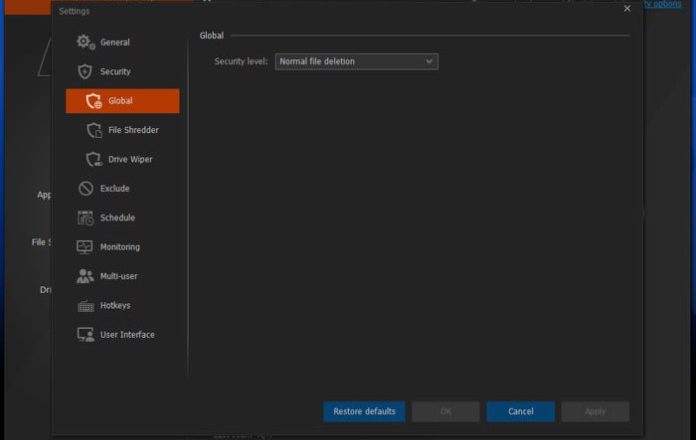Image resolution: width=696 pixels, height=440 pixels.
Task: Click the Drive Wiper icon
Action: pos(94,159)
